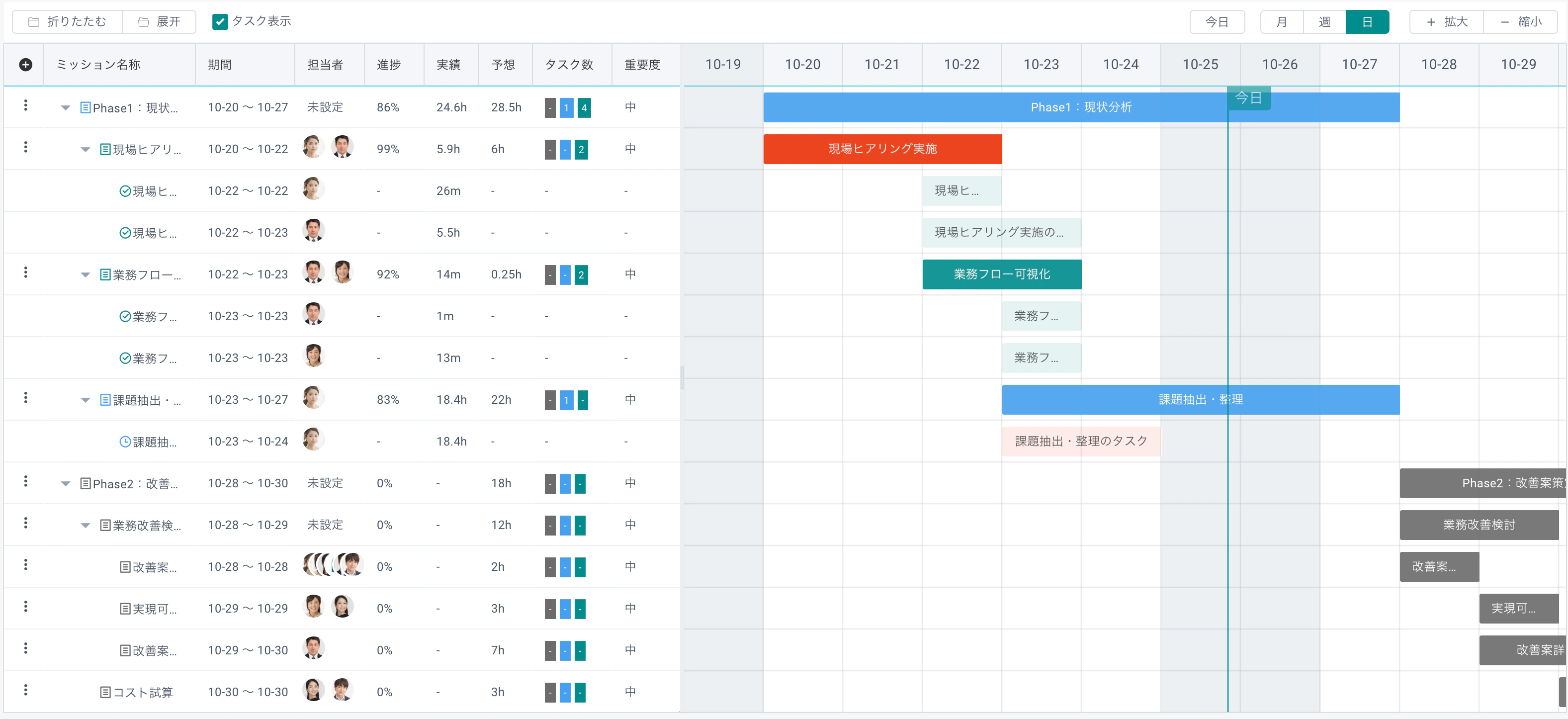Viewport: 1568px width, 719px height.
Task: Collapse the Phase1 tree arrow
Action: [66, 108]
